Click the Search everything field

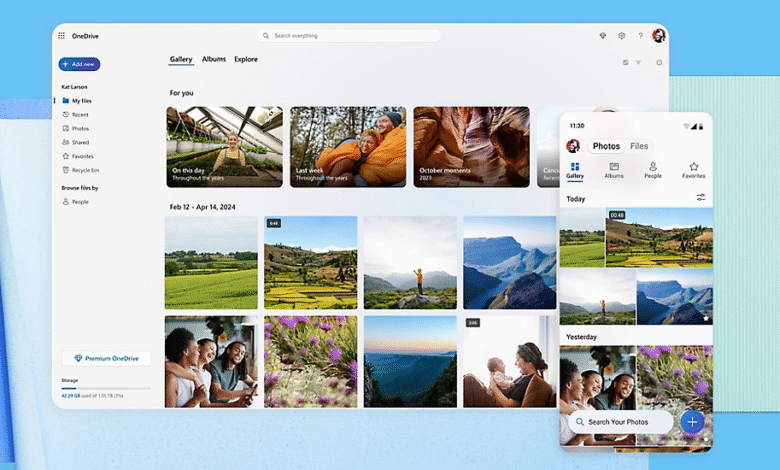click(348, 36)
